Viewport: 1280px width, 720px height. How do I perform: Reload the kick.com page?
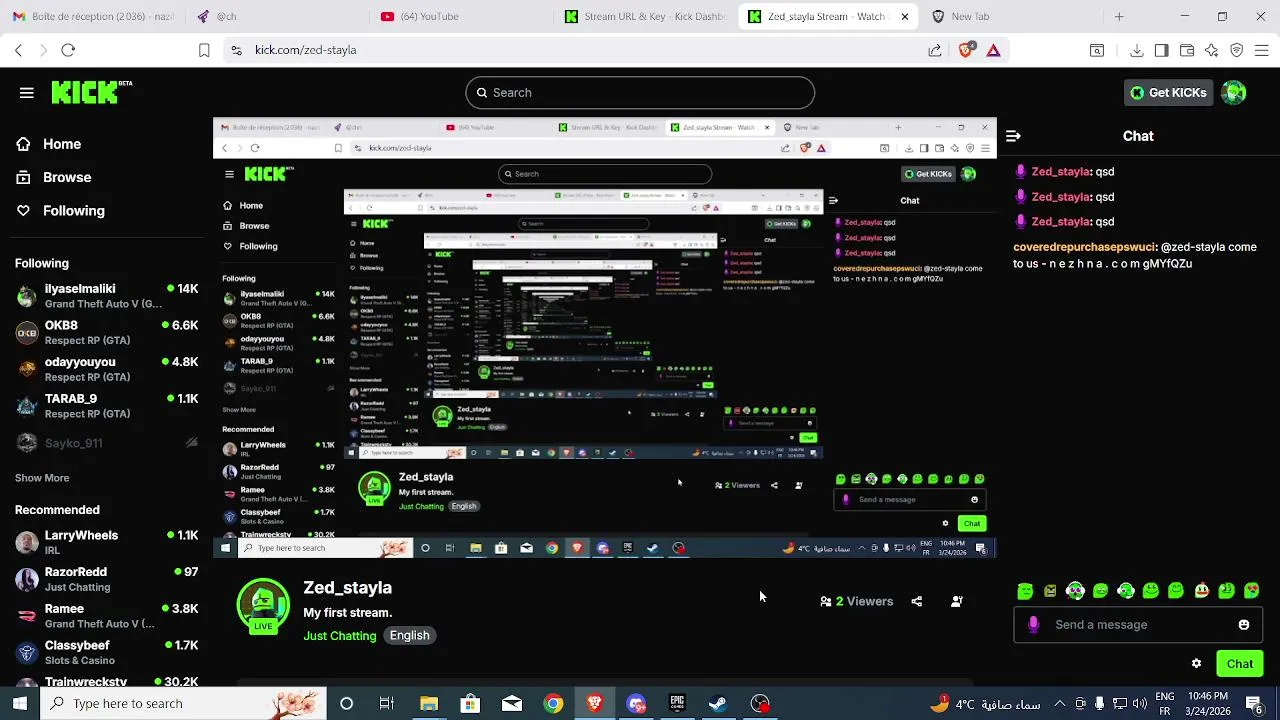pos(68,50)
